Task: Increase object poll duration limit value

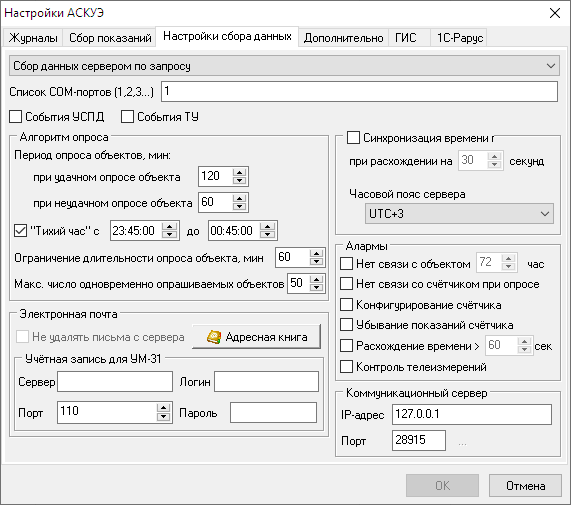Action: point(316,253)
